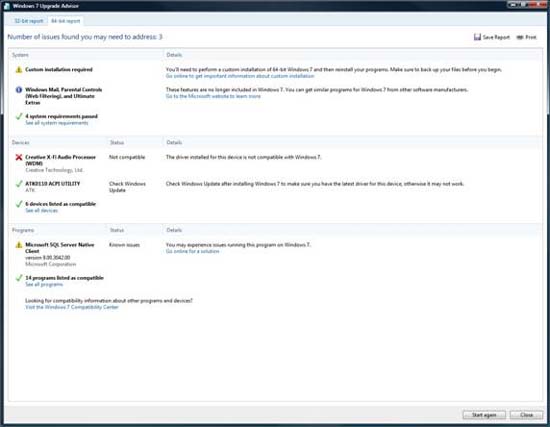Viewport: 550px width, 427px height.
Task: Click 'Check Windows Update' status text
Action: pos(127,187)
